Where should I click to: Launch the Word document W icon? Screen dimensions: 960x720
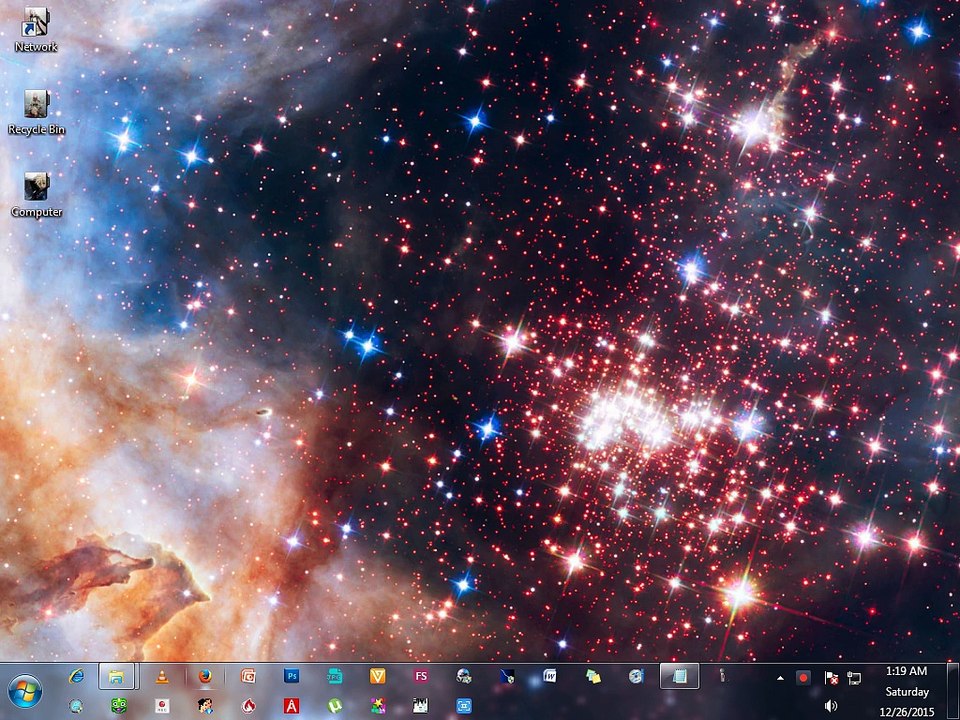(550, 676)
